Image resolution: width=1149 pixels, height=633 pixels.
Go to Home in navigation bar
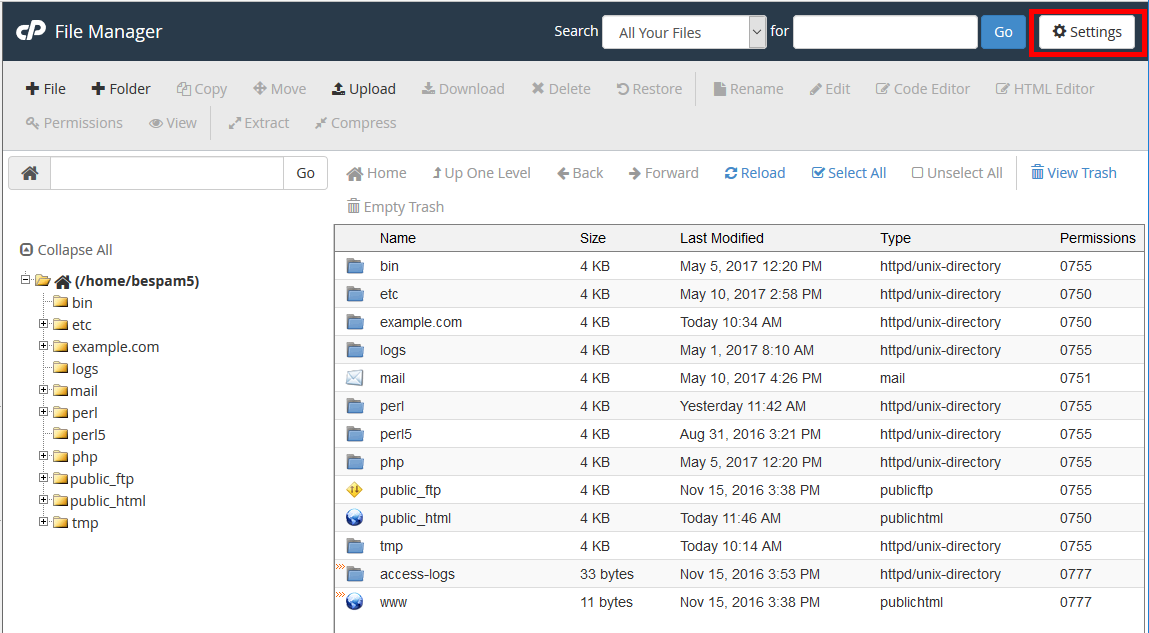[377, 173]
